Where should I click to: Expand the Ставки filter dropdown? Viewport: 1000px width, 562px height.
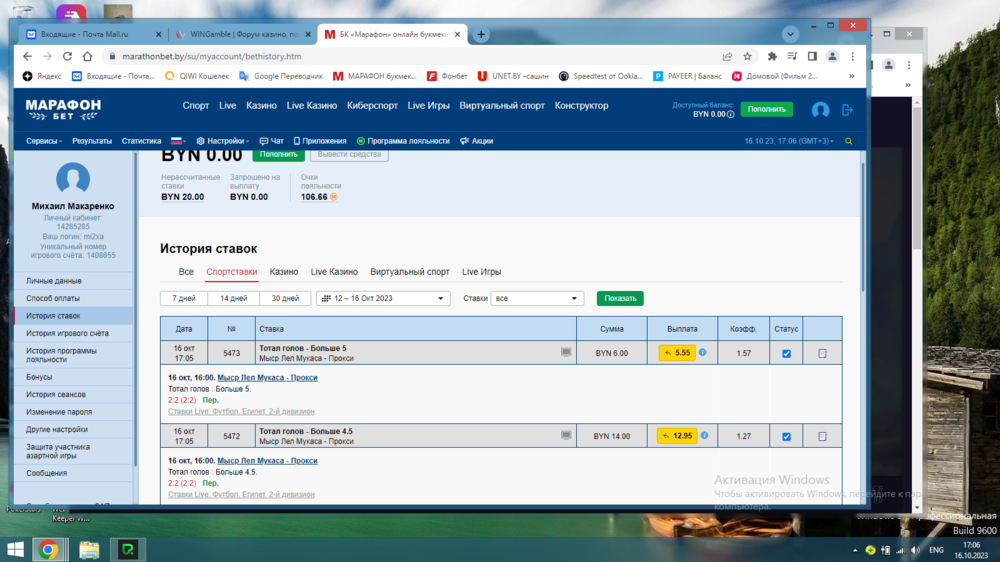(536, 298)
